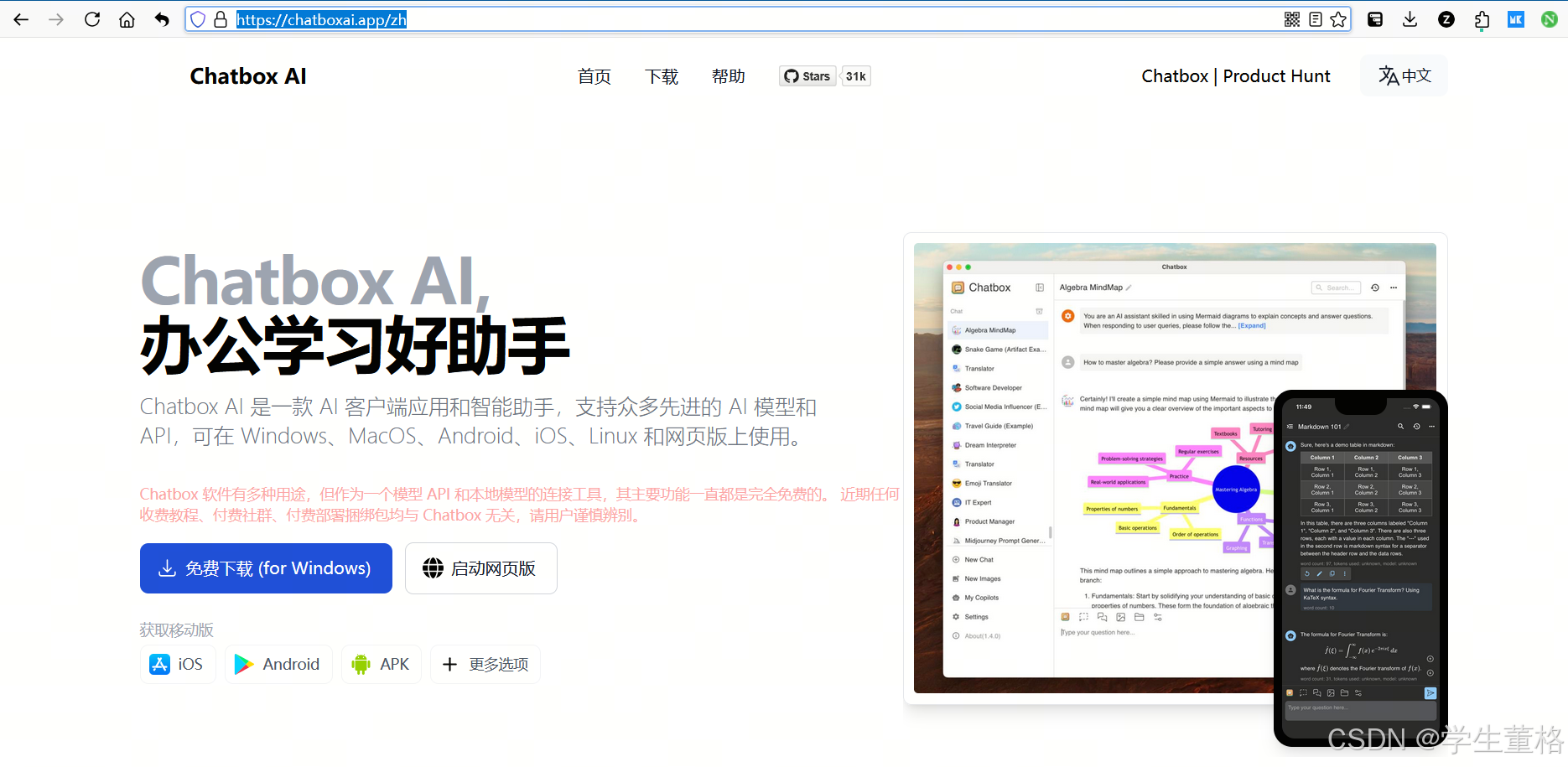The width and height of the screenshot is (1568, 767).
Task: Click the browser forward arrow
Action: [x=56, y=19]
